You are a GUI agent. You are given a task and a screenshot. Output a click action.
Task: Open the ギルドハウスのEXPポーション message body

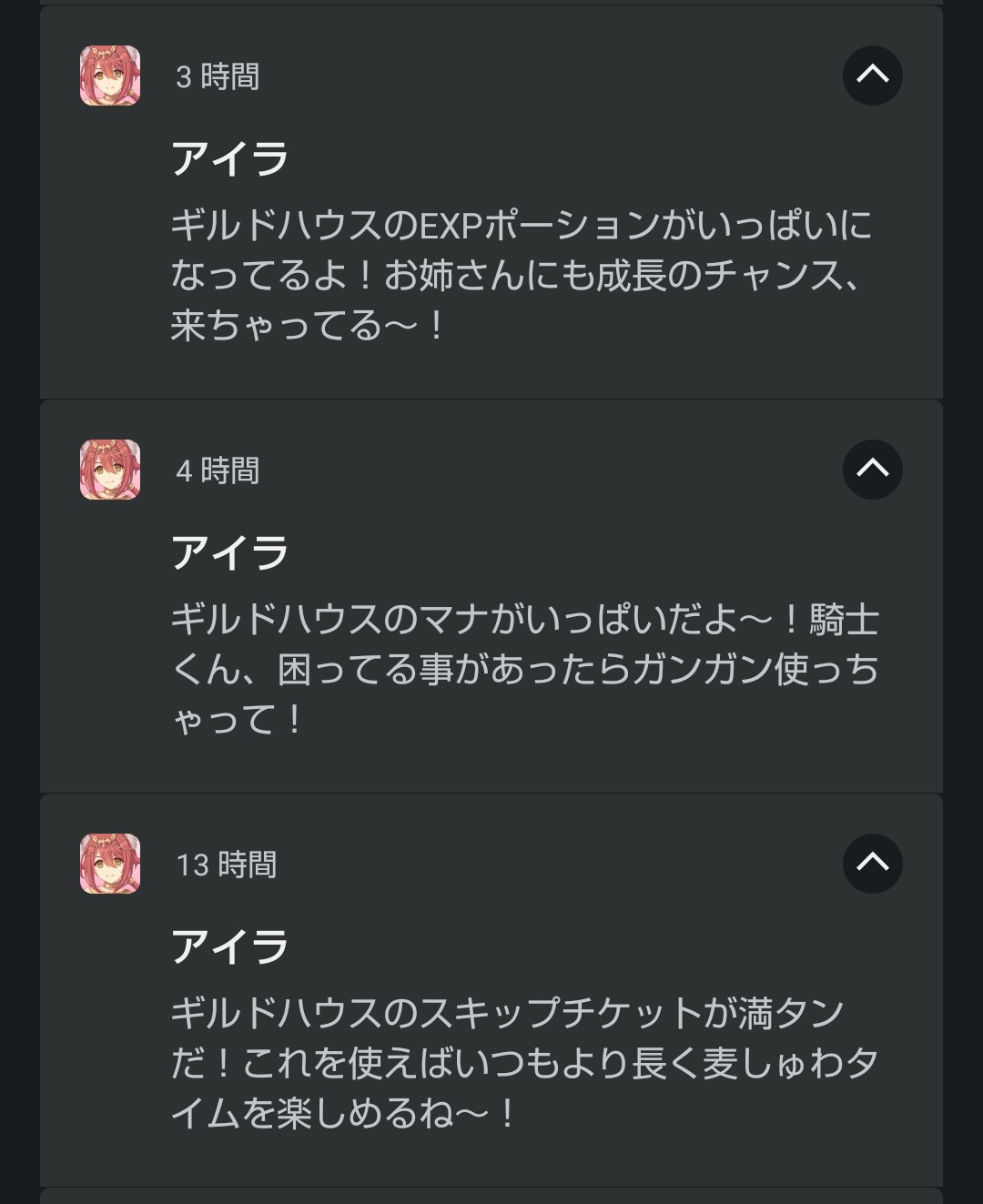tap(522, 275)
